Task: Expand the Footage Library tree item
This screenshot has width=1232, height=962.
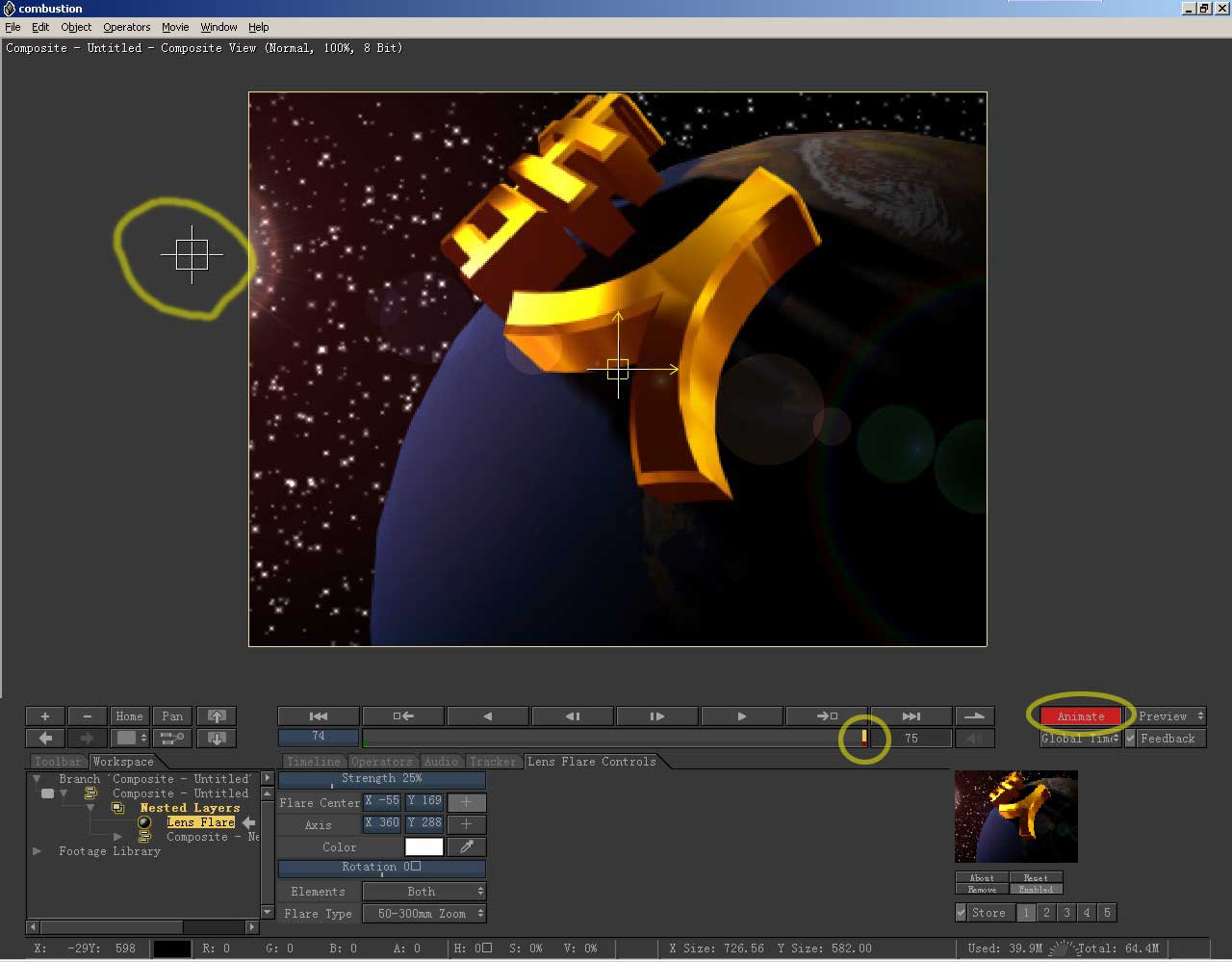Action: 38,851
